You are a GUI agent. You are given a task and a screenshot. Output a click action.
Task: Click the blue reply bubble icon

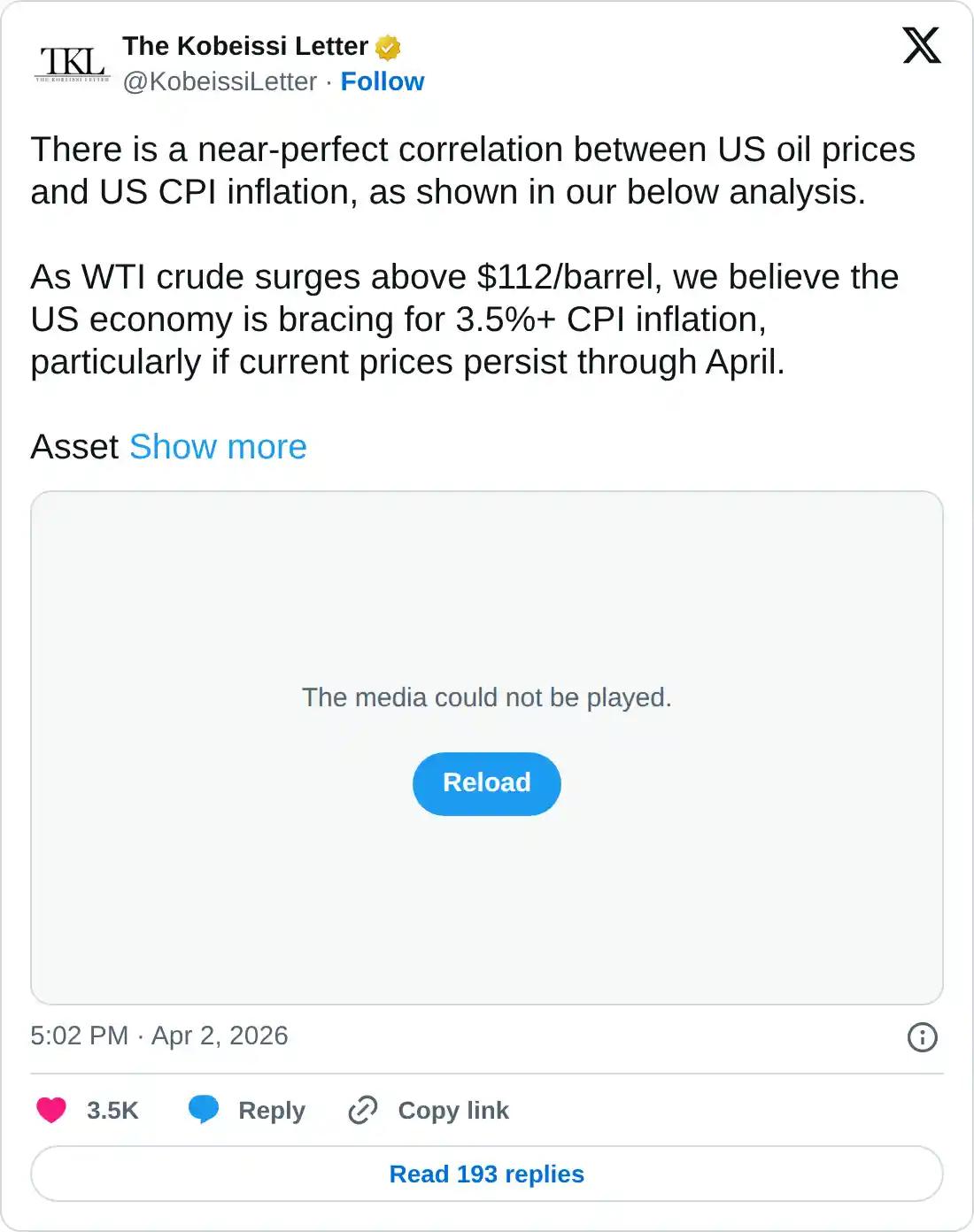[x=204, y=1110]
